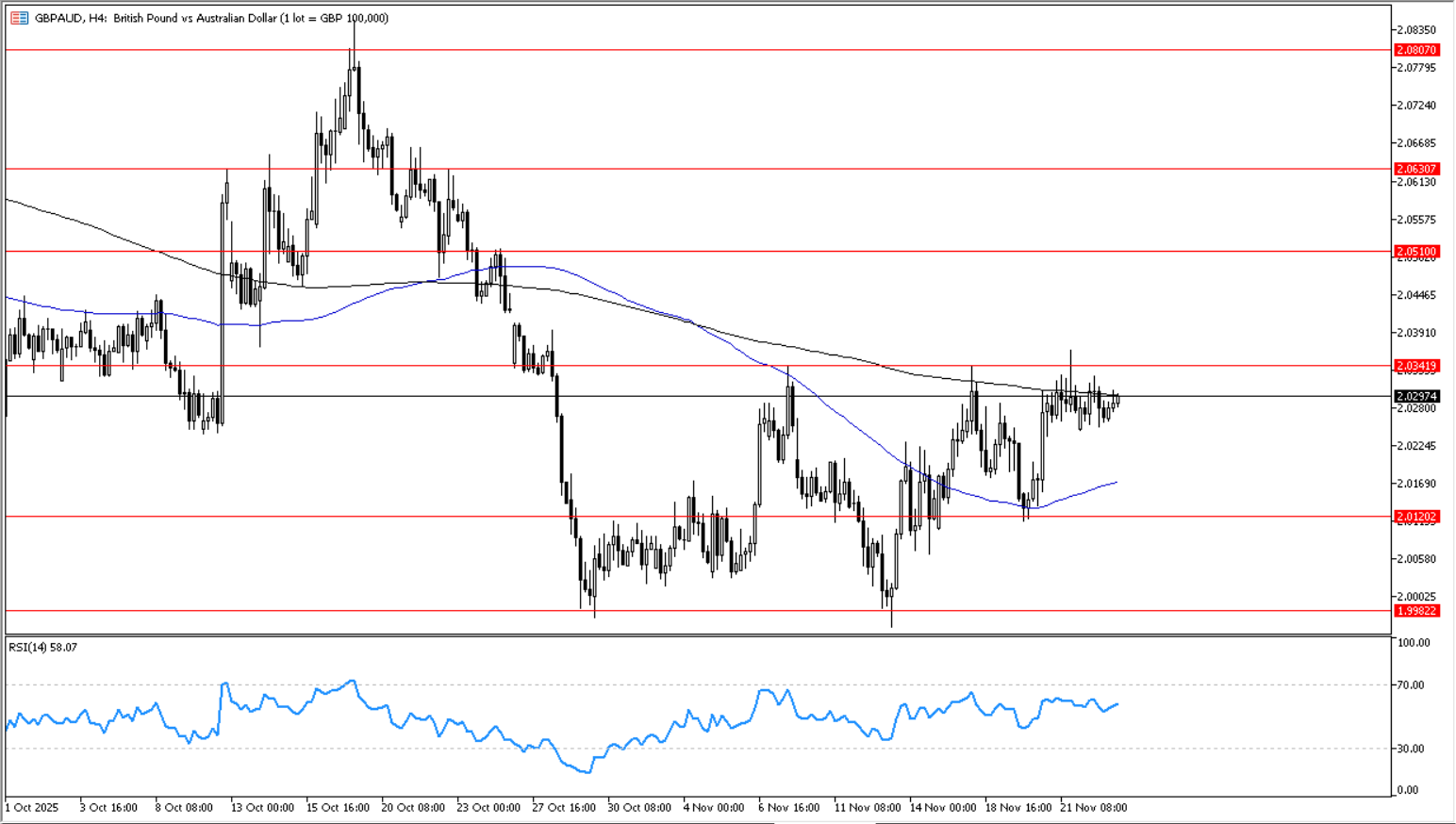Click the chart icon beside GBPAUD title
Screen dimensions: 1456x824
coord(19,18)
